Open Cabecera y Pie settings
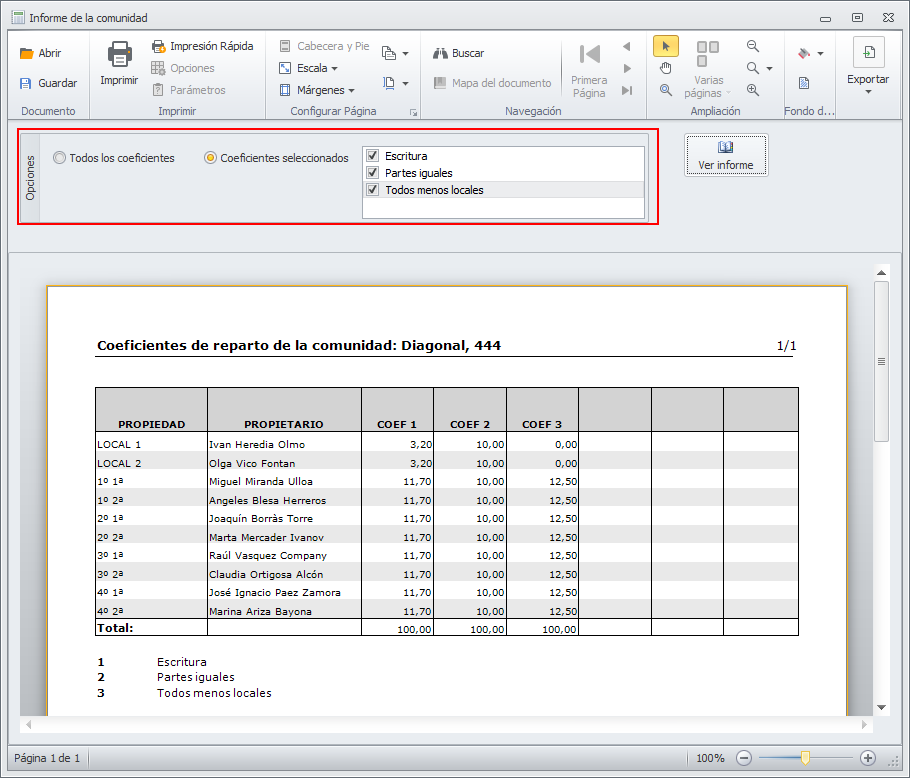 pos(323,46)
